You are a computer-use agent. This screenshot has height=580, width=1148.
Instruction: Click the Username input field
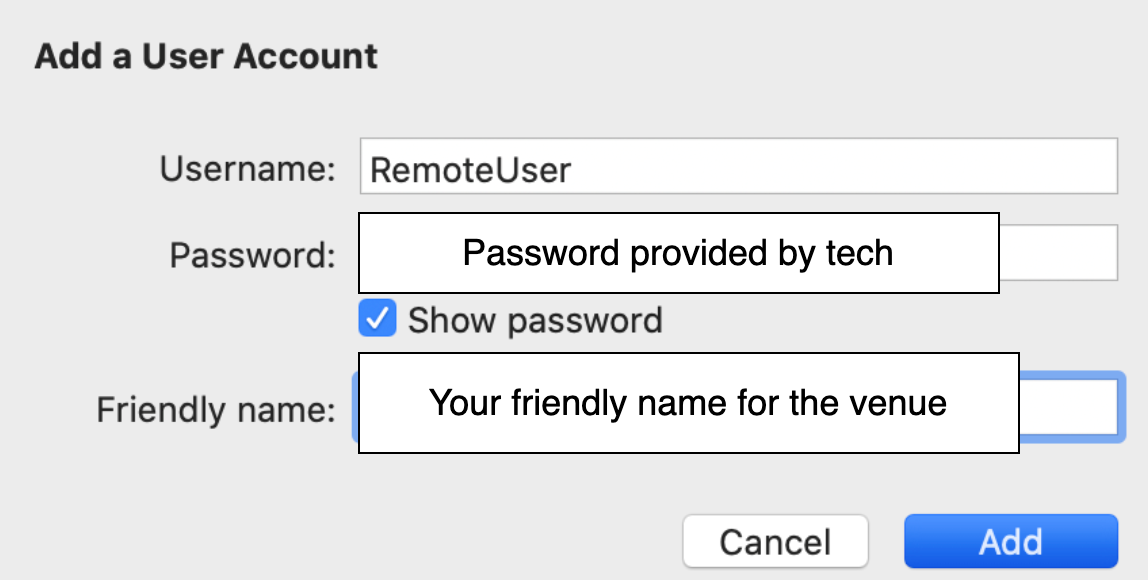(738, 167)
